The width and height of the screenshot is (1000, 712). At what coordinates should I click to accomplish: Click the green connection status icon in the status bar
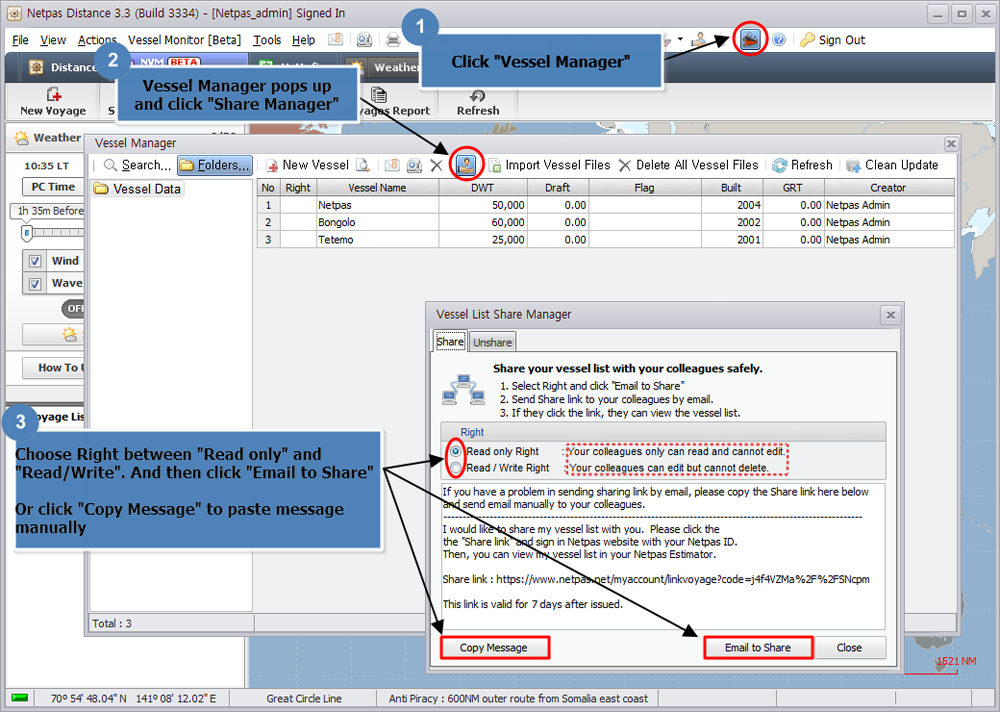pos(20,698)
